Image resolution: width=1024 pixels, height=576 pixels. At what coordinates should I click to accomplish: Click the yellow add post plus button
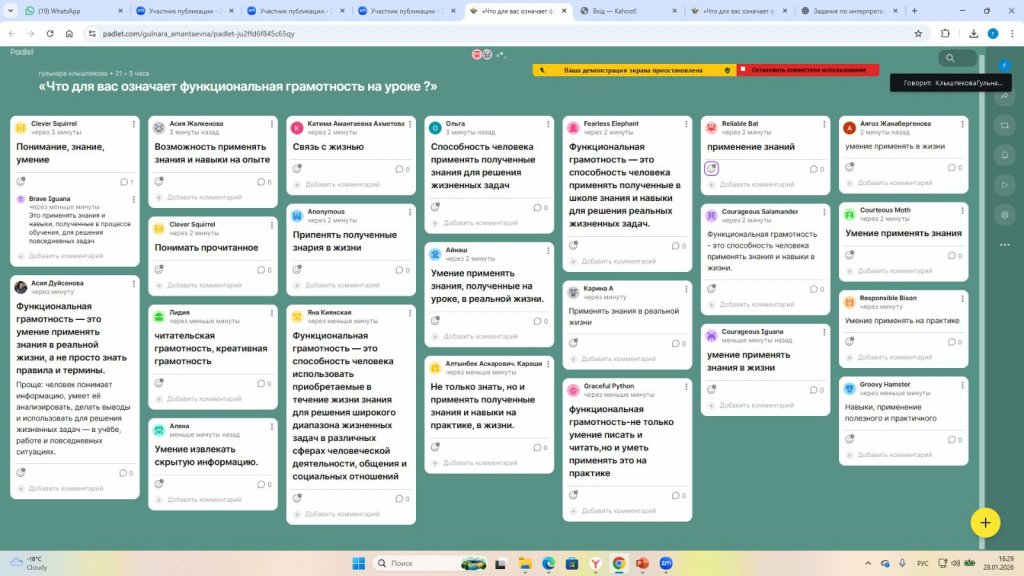pos(985,522)
